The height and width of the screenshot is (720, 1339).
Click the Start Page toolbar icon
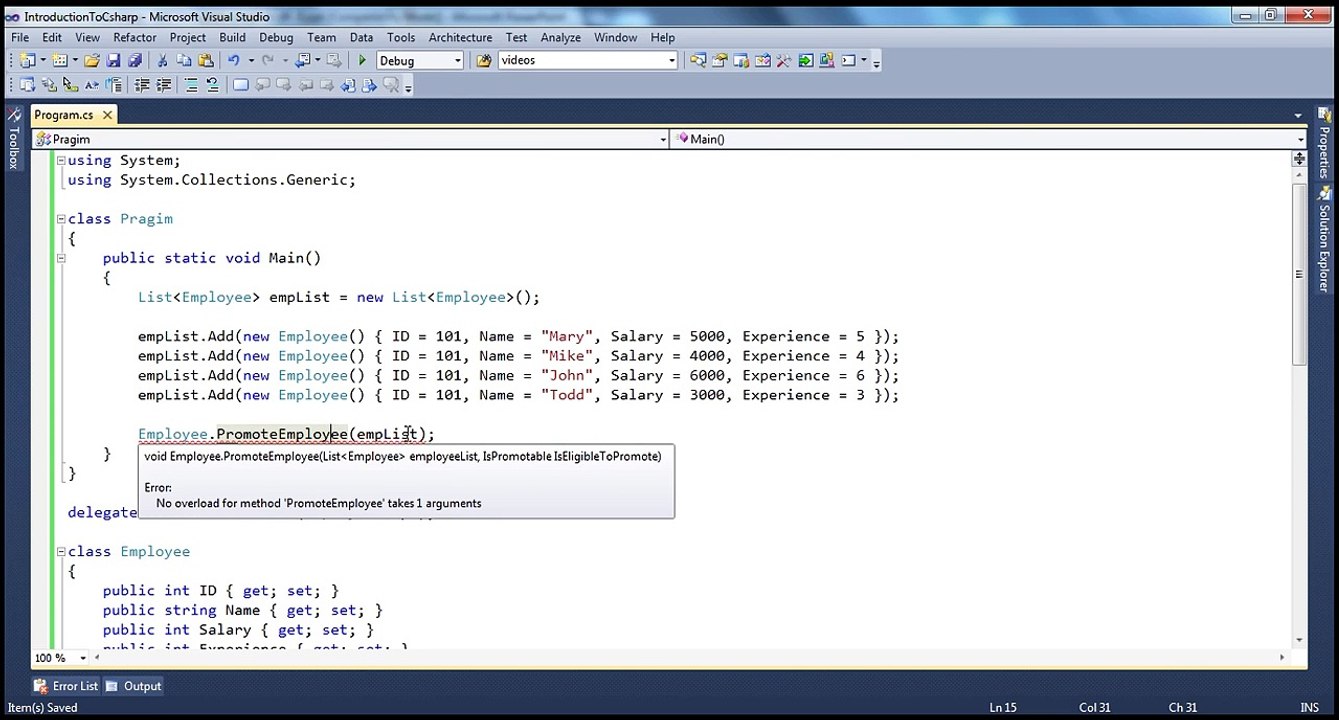pyautogui.click(x=806, y=60)
